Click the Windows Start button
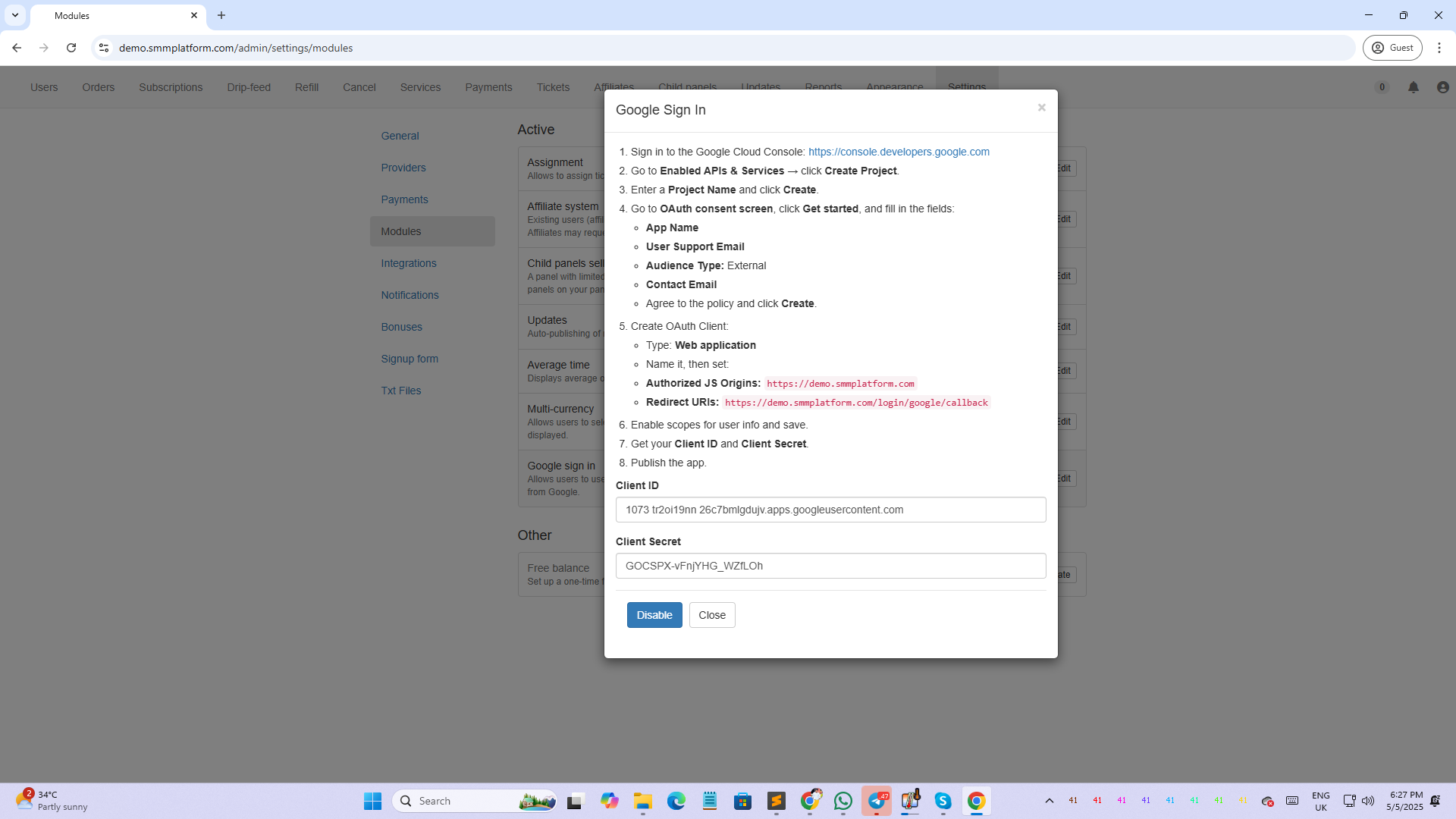 (x=372, y=801)
